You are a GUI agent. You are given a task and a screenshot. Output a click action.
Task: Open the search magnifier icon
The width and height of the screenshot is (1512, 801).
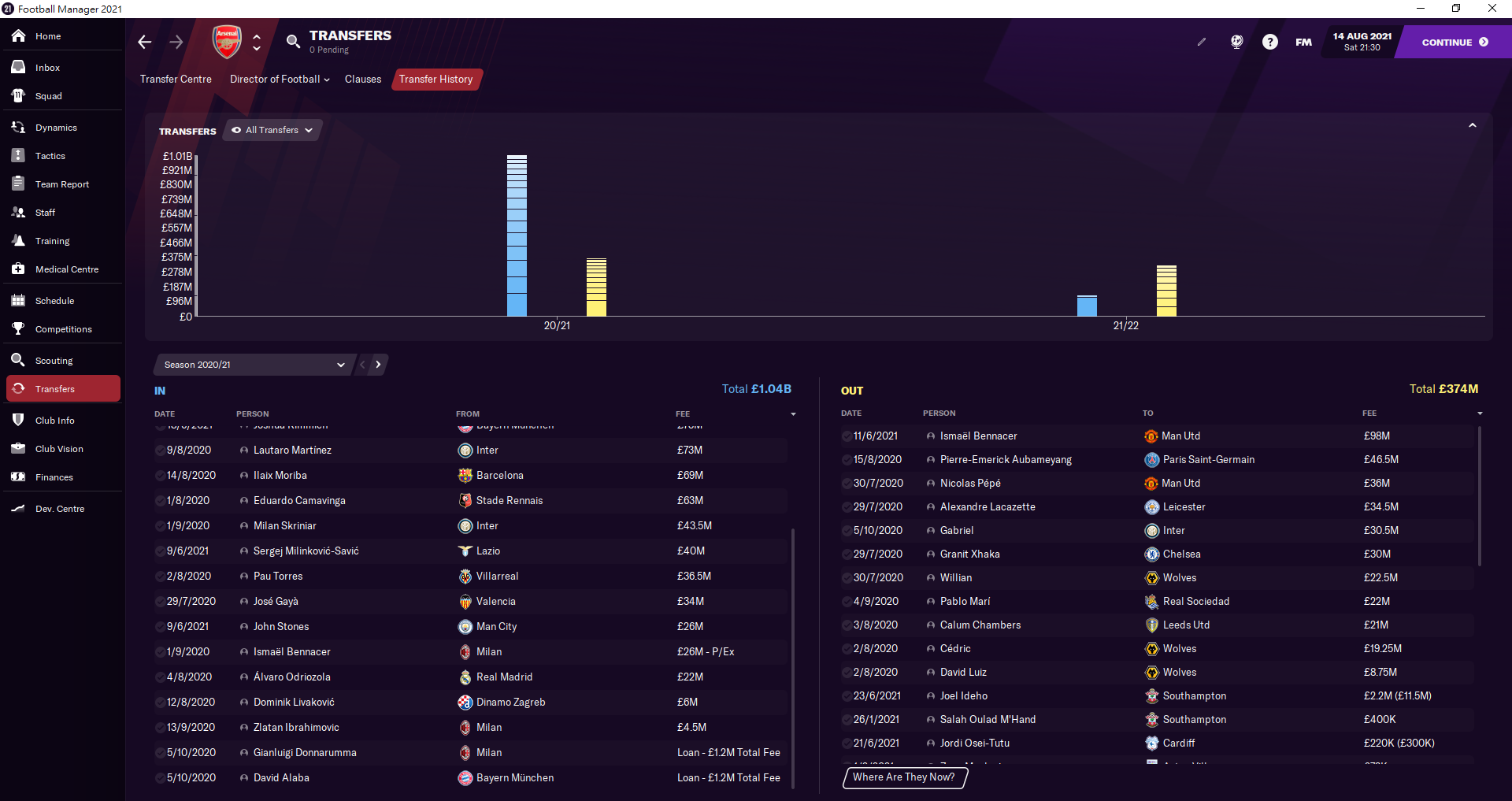pyautogui.click(x=293, y=42)
